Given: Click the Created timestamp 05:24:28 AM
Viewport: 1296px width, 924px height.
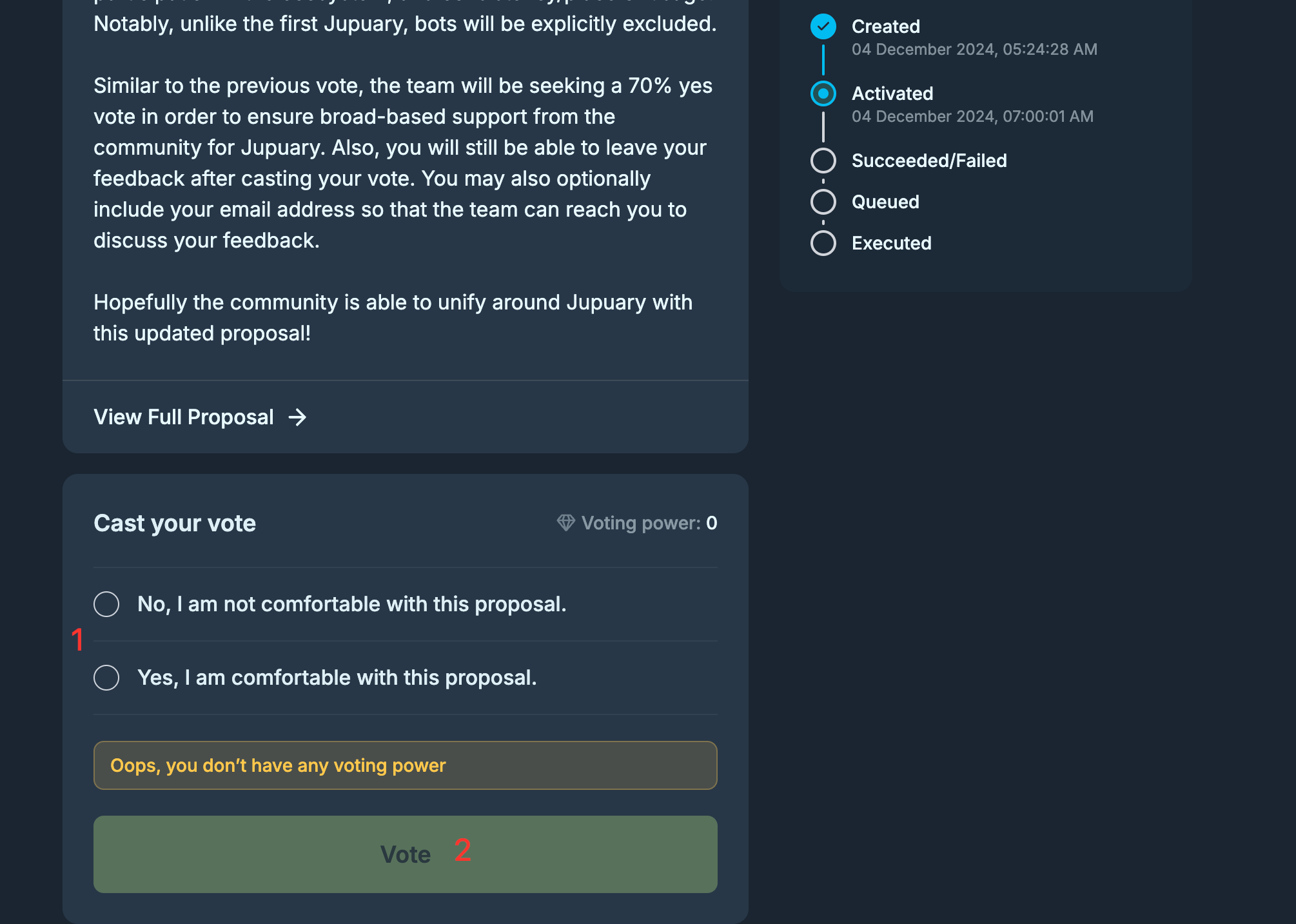Looking at the screenshot, I should (974, 50).
